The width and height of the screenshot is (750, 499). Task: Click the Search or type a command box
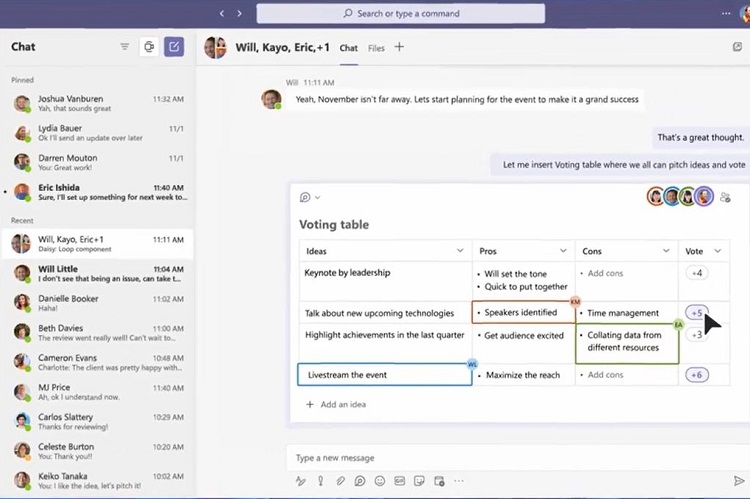401,13
